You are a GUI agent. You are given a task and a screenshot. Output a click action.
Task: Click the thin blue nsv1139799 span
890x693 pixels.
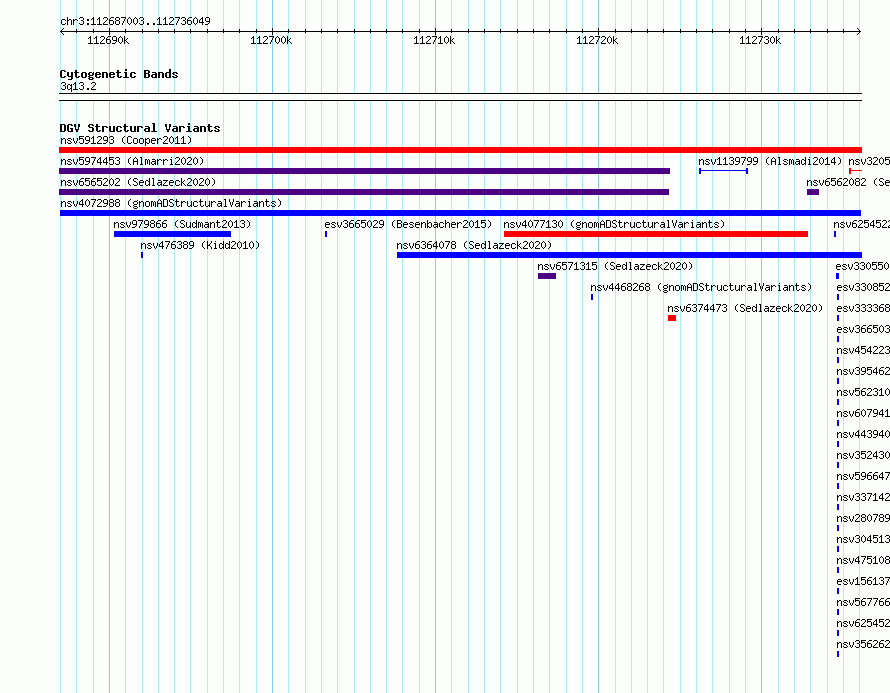(x=723, y=171)
